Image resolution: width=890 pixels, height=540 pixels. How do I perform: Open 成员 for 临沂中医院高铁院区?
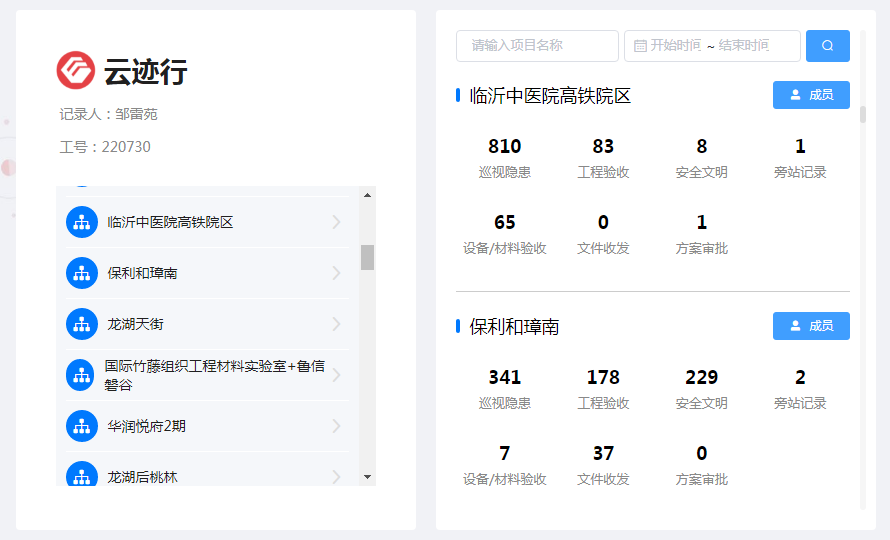coord(810,95)
